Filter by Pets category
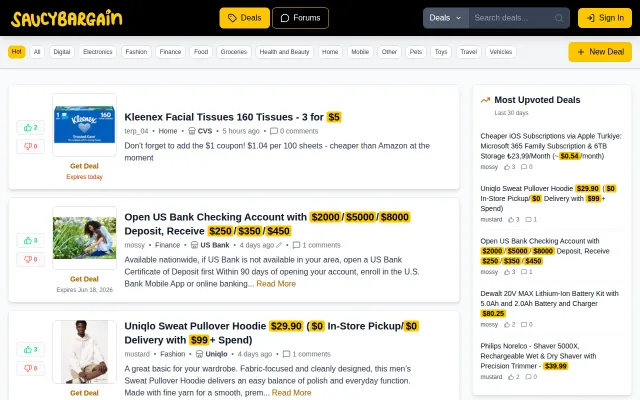This screenshot has width=640, height=400. tap(416, 52)
